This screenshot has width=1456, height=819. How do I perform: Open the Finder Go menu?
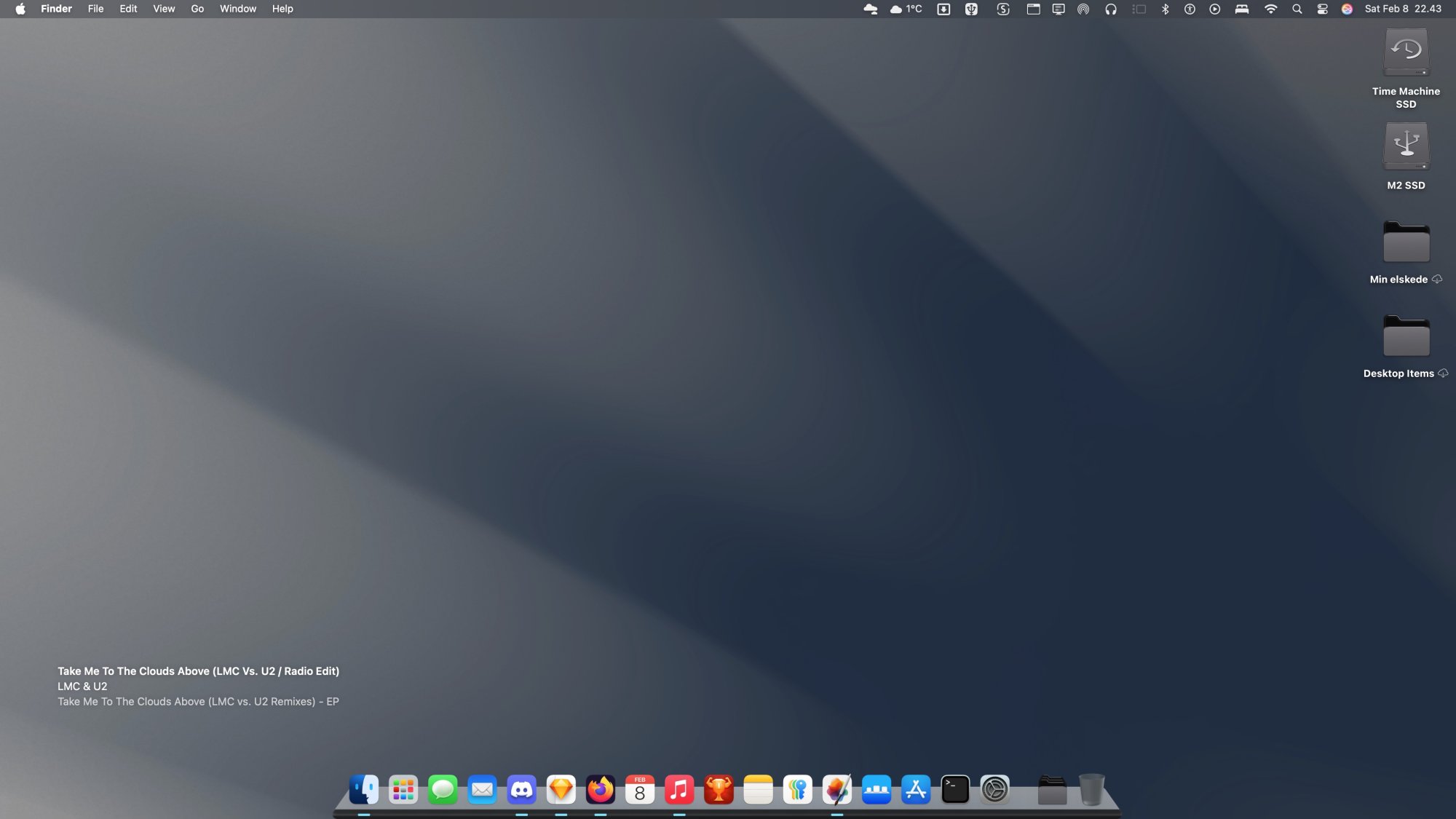(197, 9)
